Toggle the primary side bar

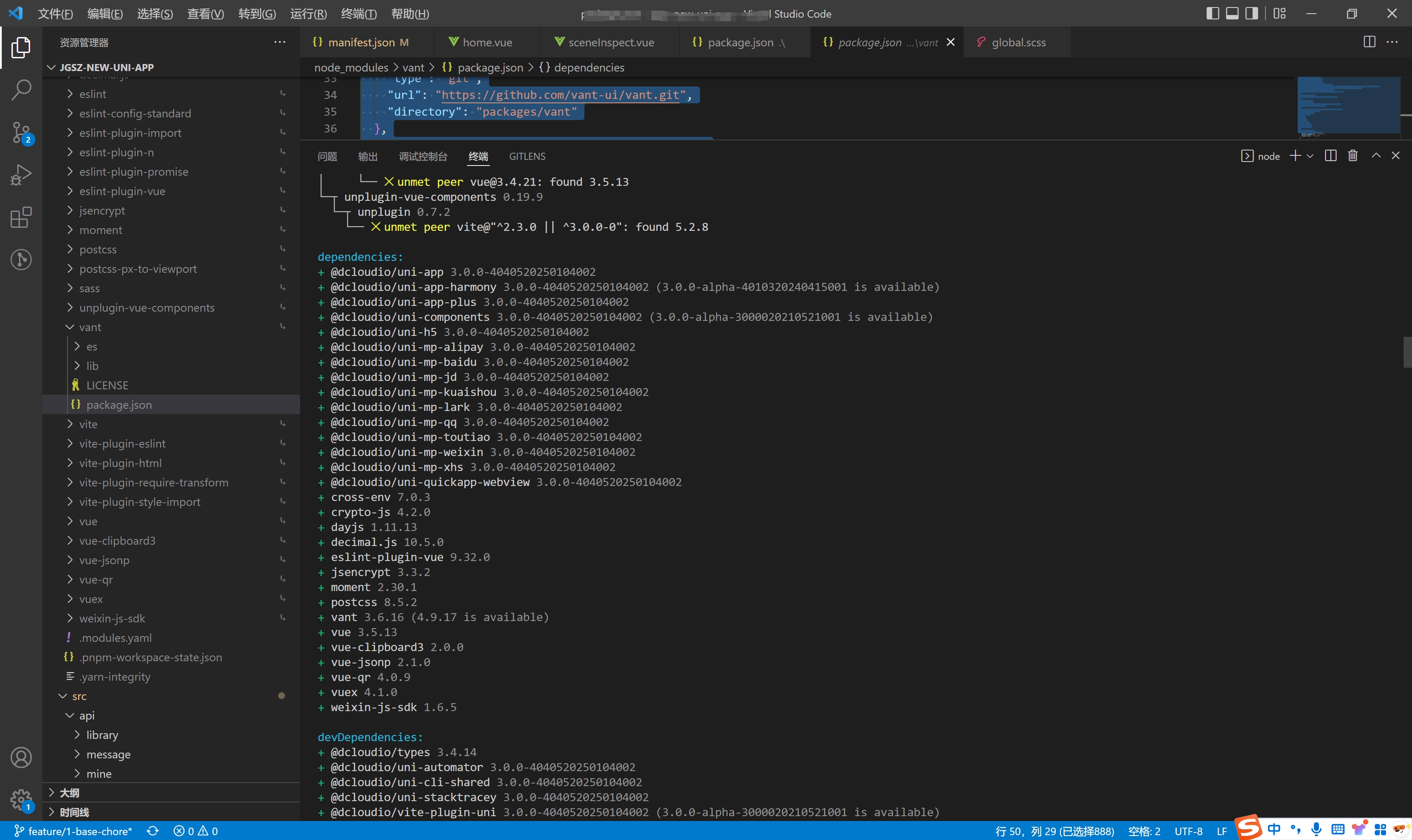[x=1213, y=13]
